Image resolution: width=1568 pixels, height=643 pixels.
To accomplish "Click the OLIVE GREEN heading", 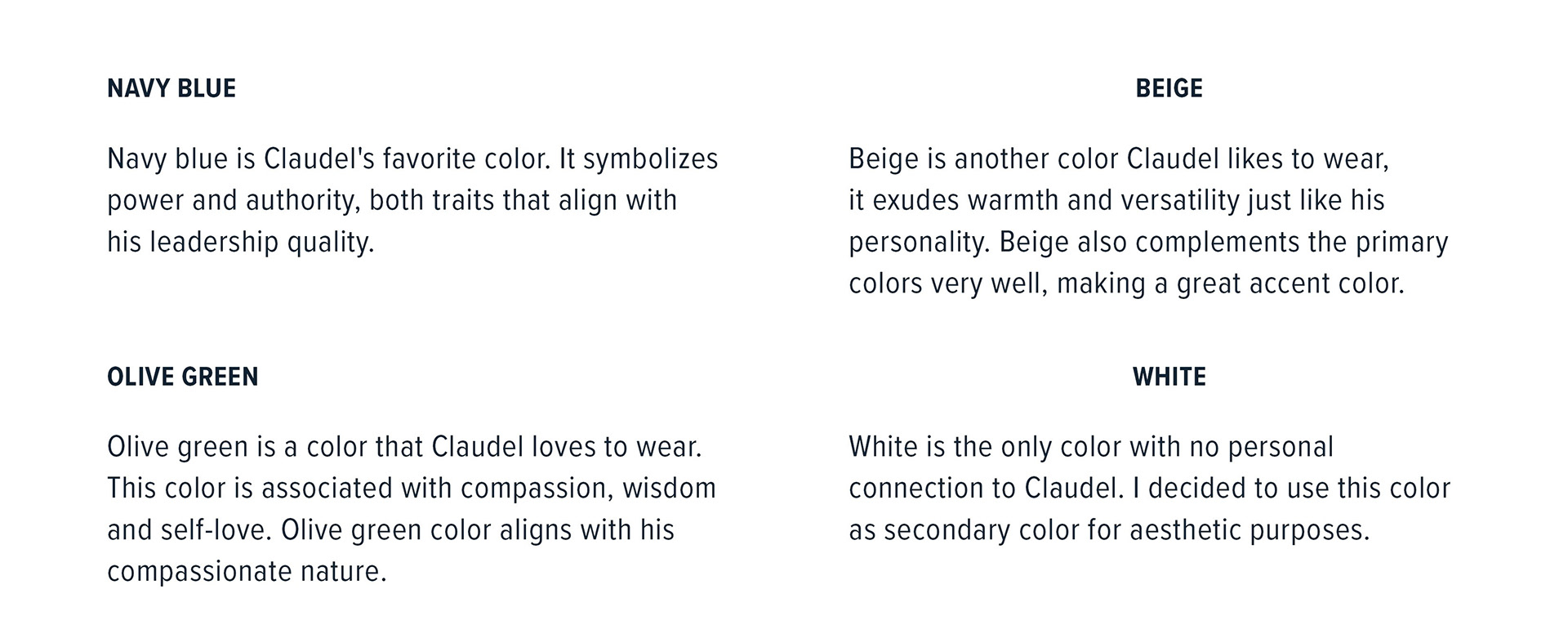I will 183,377.
